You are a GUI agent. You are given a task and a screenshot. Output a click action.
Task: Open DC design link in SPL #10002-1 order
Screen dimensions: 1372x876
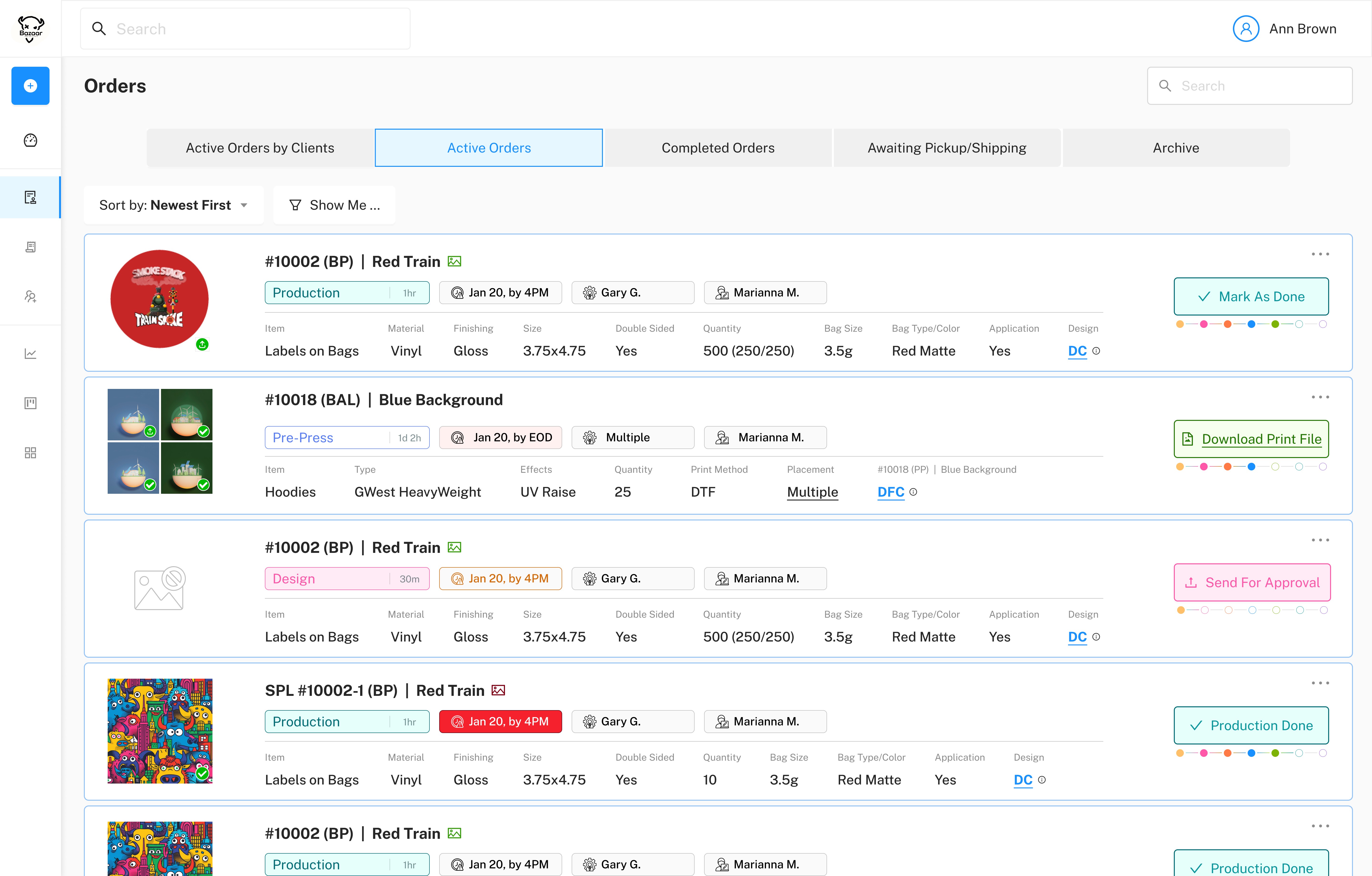(1023, 780)
